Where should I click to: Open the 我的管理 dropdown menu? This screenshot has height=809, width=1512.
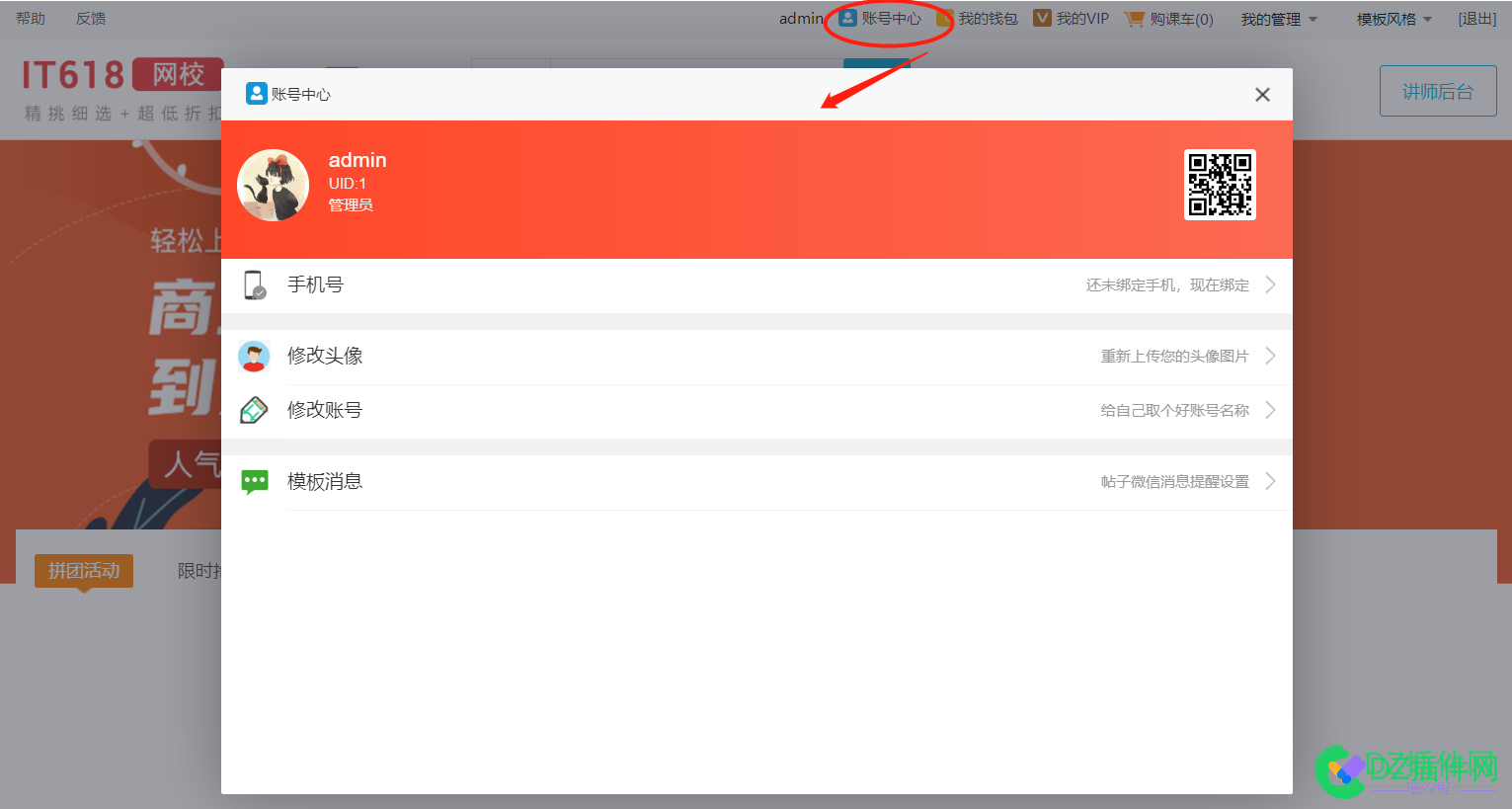(x=1279, y=19)
